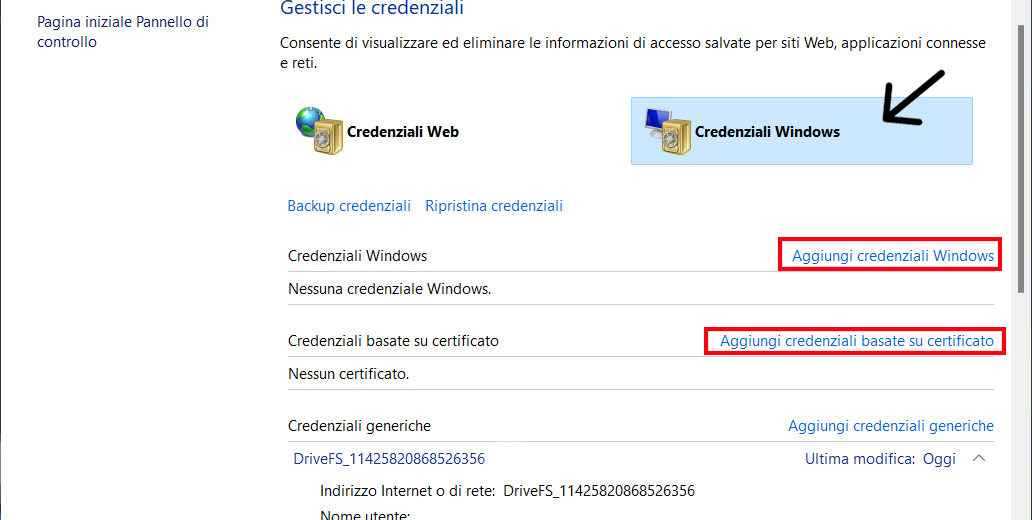The width and height of the screenshot is (1032, 520).
Task: Go to Pagina iniziale Pannello di controllo
Action: (123, 32)
